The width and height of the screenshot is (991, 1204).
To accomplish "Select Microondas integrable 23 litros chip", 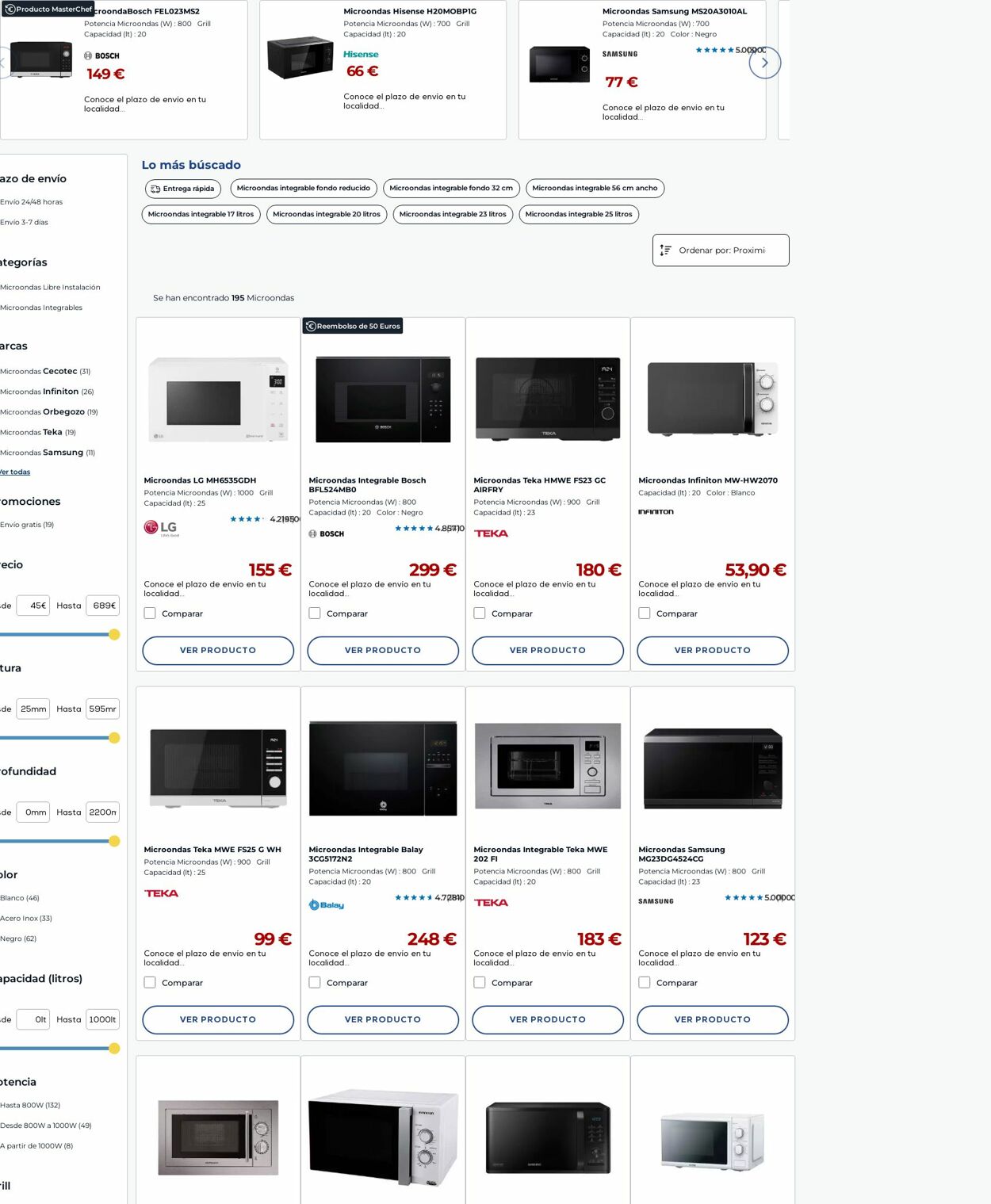I will click(x=453, y=215).
